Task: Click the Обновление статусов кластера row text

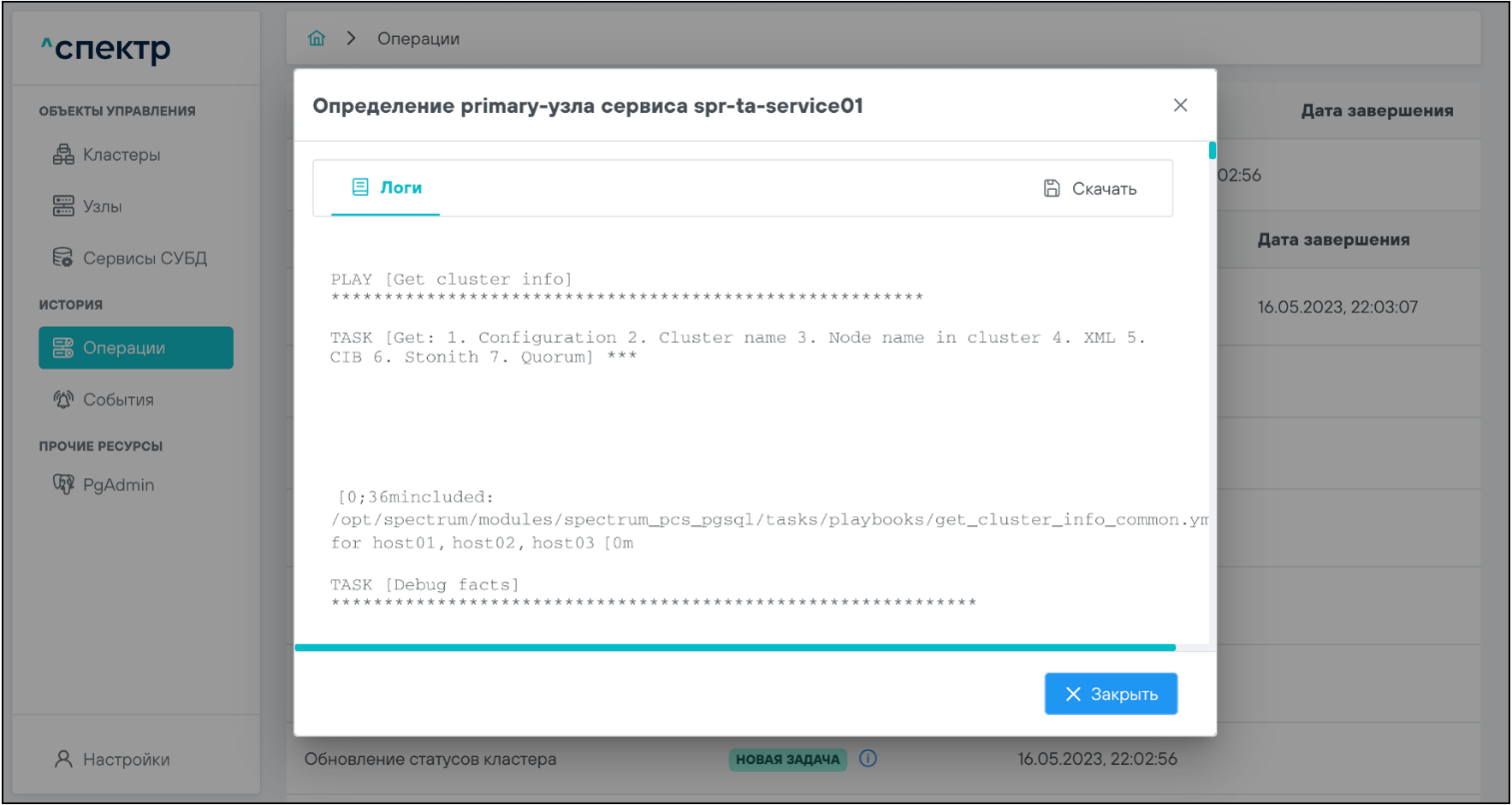Action: click(431, 758)
